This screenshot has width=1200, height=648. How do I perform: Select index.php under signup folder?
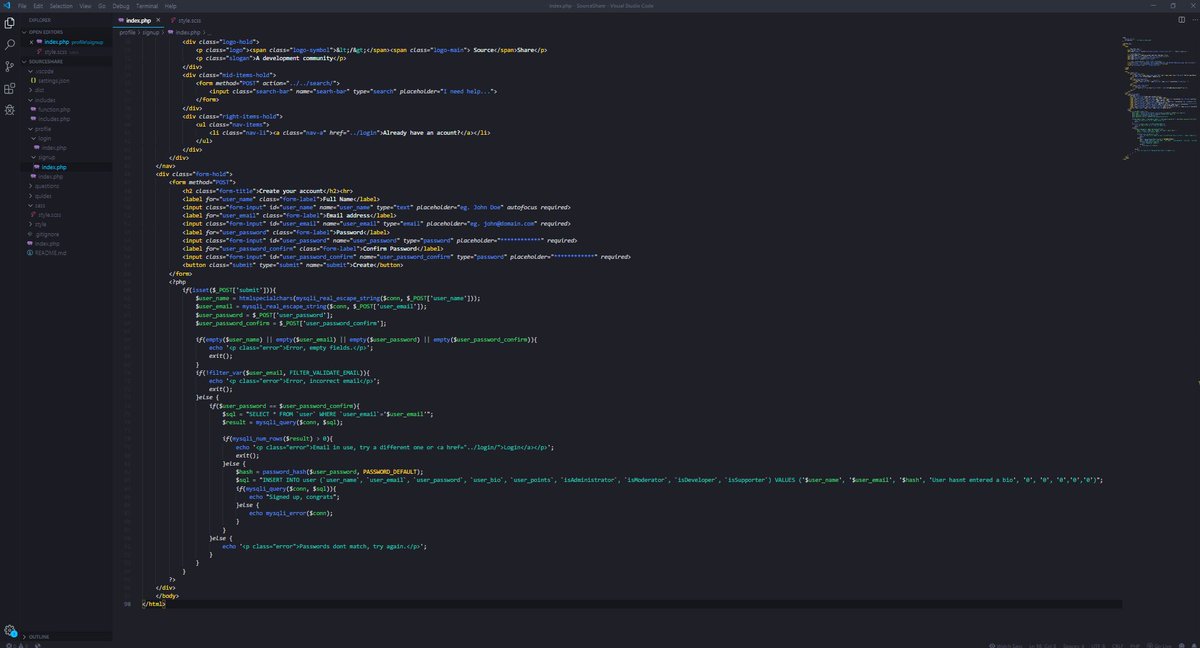pos(66,167)
